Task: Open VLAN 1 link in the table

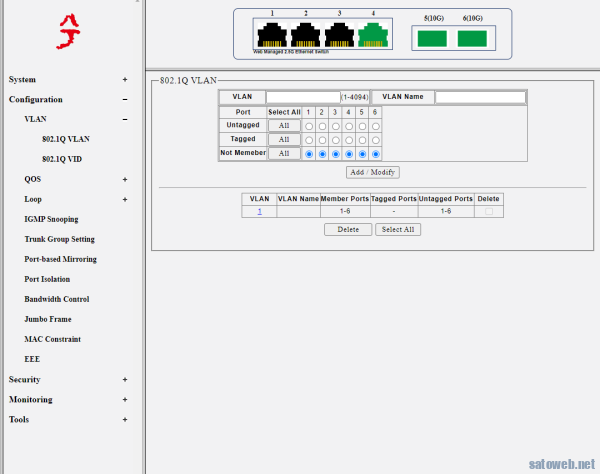Action: (260, 212)
